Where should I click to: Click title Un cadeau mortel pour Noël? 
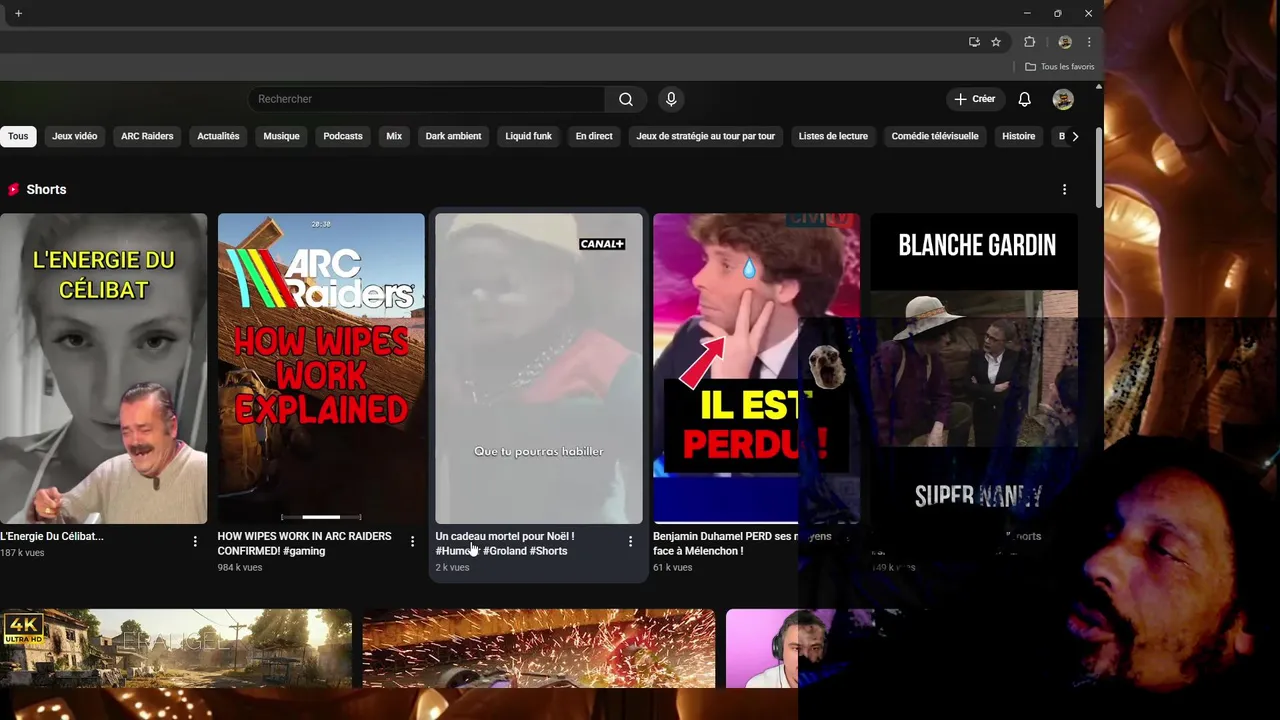coord(505,543)
